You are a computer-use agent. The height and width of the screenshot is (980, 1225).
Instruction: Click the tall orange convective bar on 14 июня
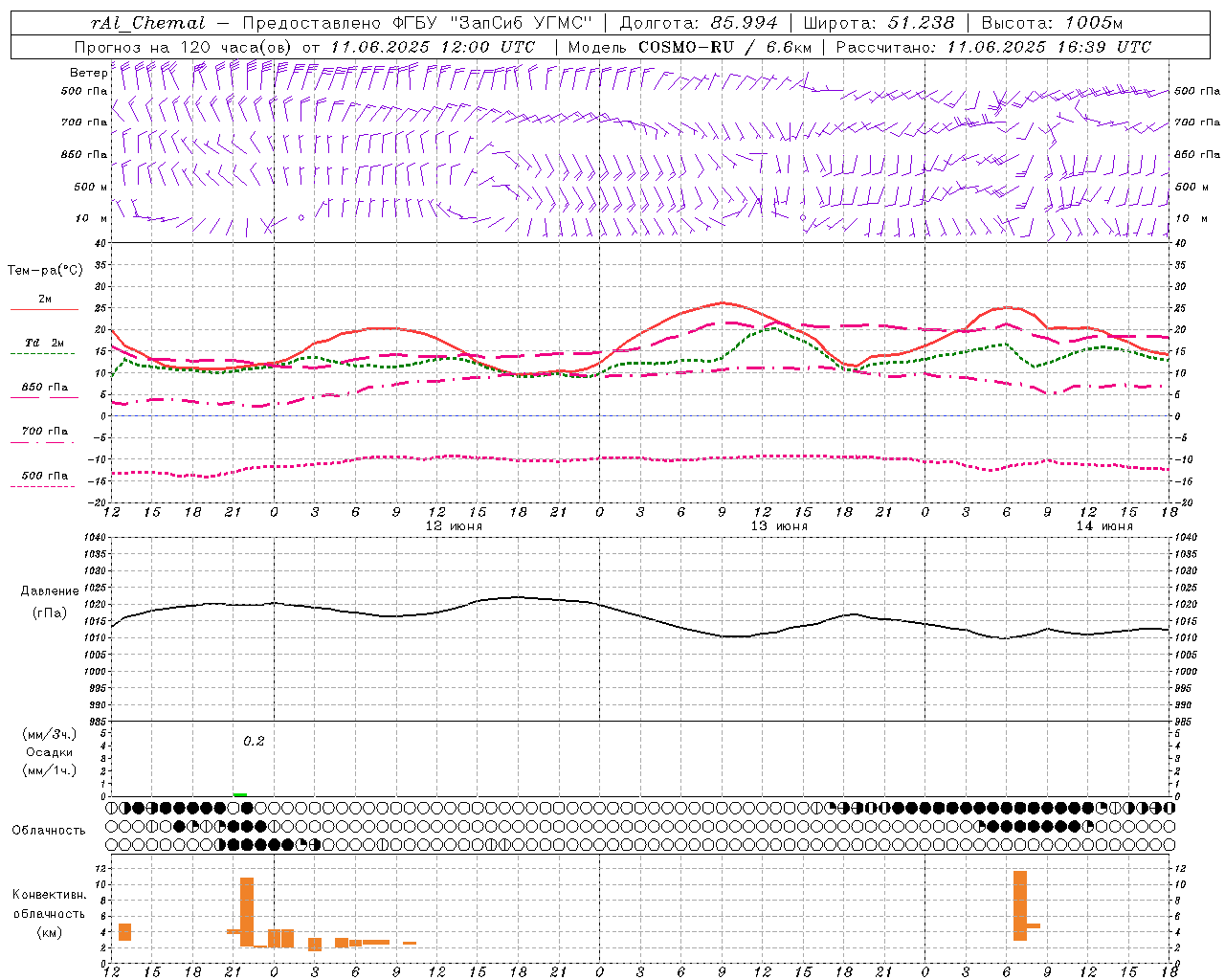(x=1020, y=905)
